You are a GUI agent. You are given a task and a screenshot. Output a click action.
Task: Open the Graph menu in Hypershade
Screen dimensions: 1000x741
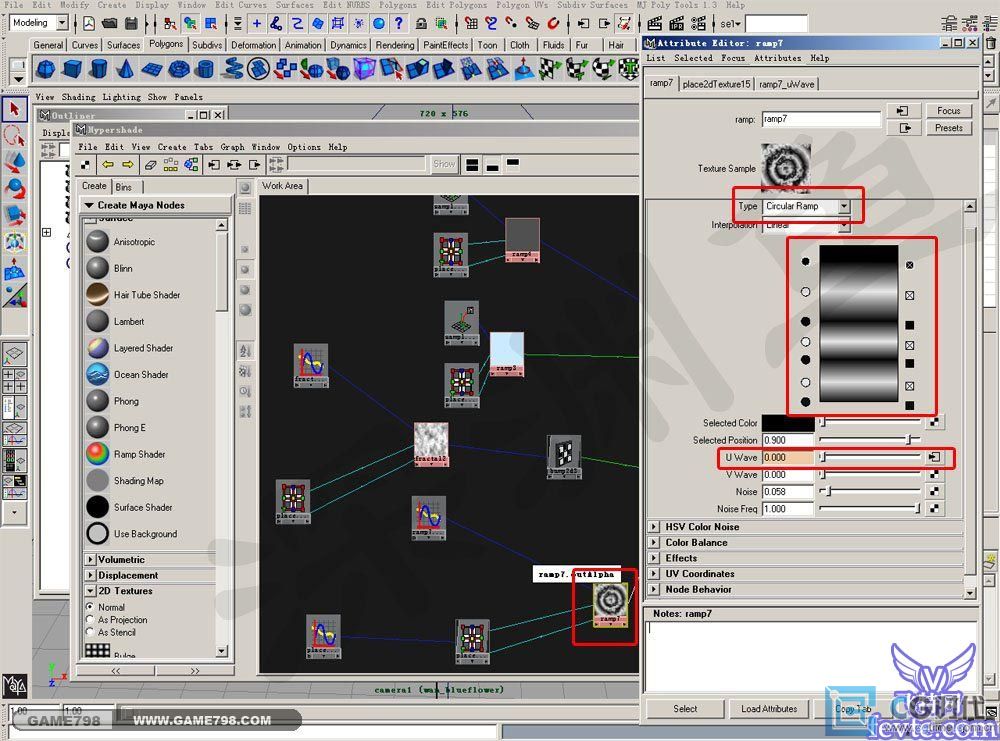pos(232,147)
